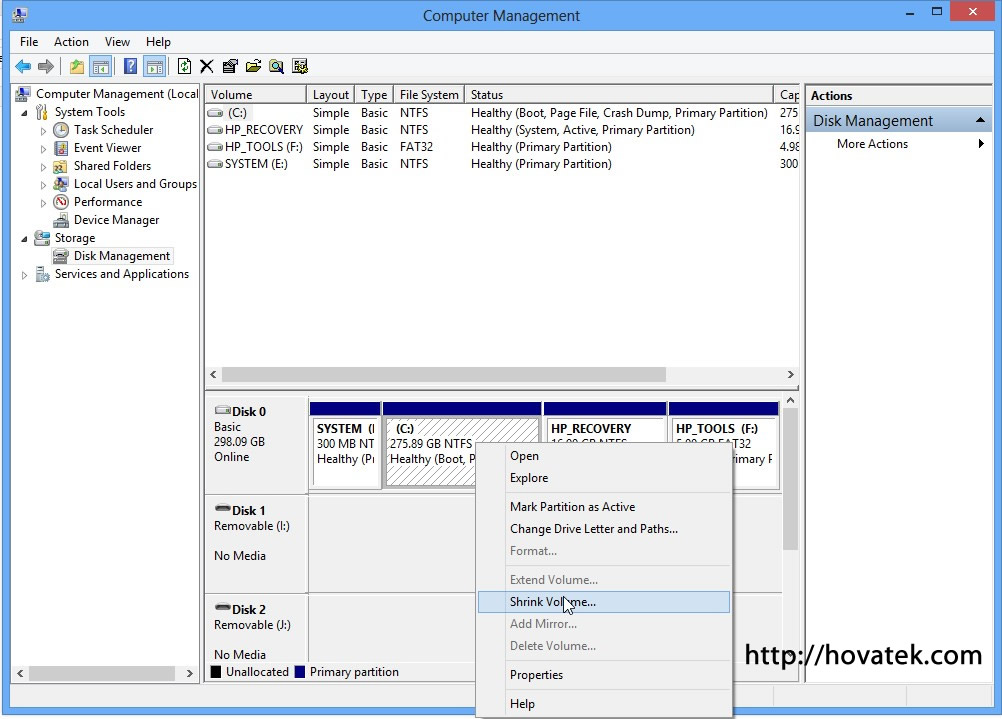Choose Properties in the context menu
Image resolution: width=1002 pixels, height=719 pixels.
click(603, 675)
